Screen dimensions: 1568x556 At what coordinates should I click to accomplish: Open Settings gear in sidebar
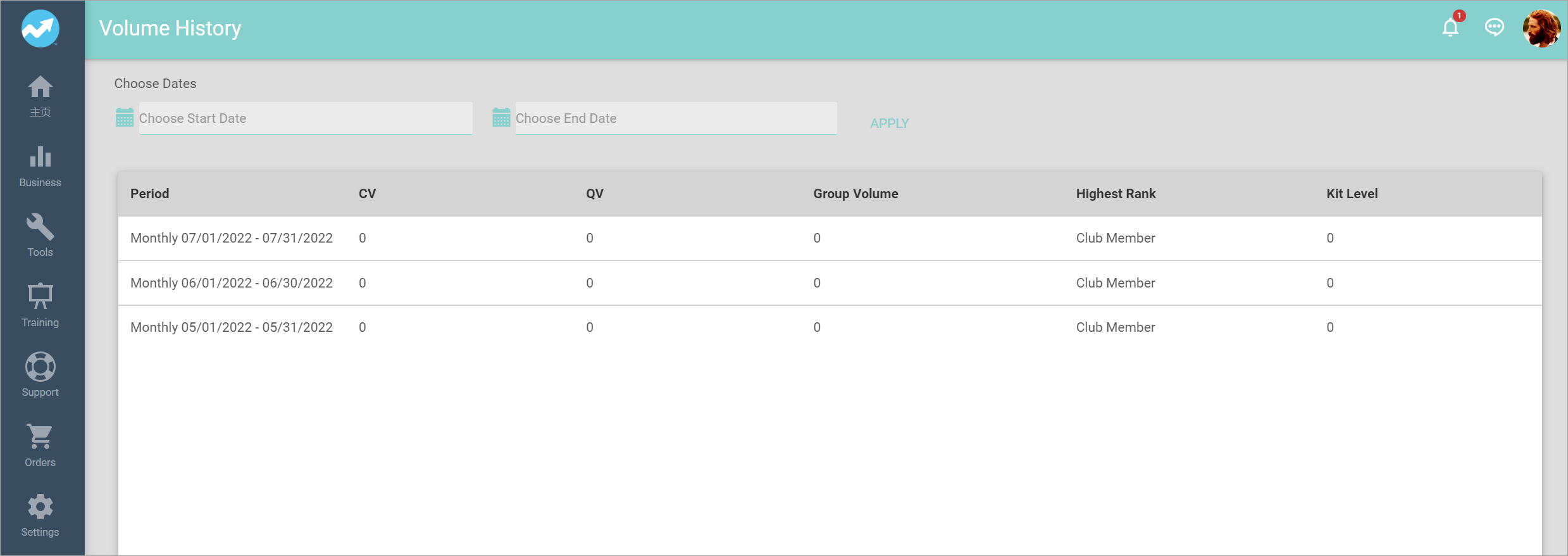point(40,515)
